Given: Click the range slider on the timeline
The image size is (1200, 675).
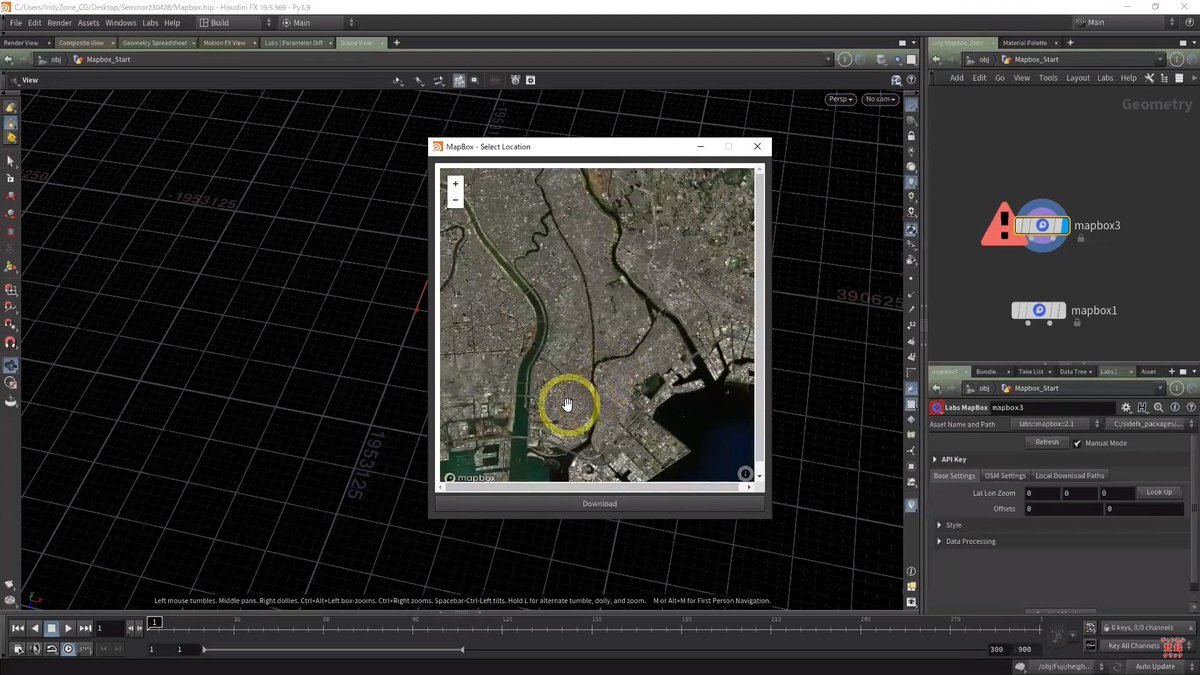Looking at the screenshot, I should click(333, 650).
